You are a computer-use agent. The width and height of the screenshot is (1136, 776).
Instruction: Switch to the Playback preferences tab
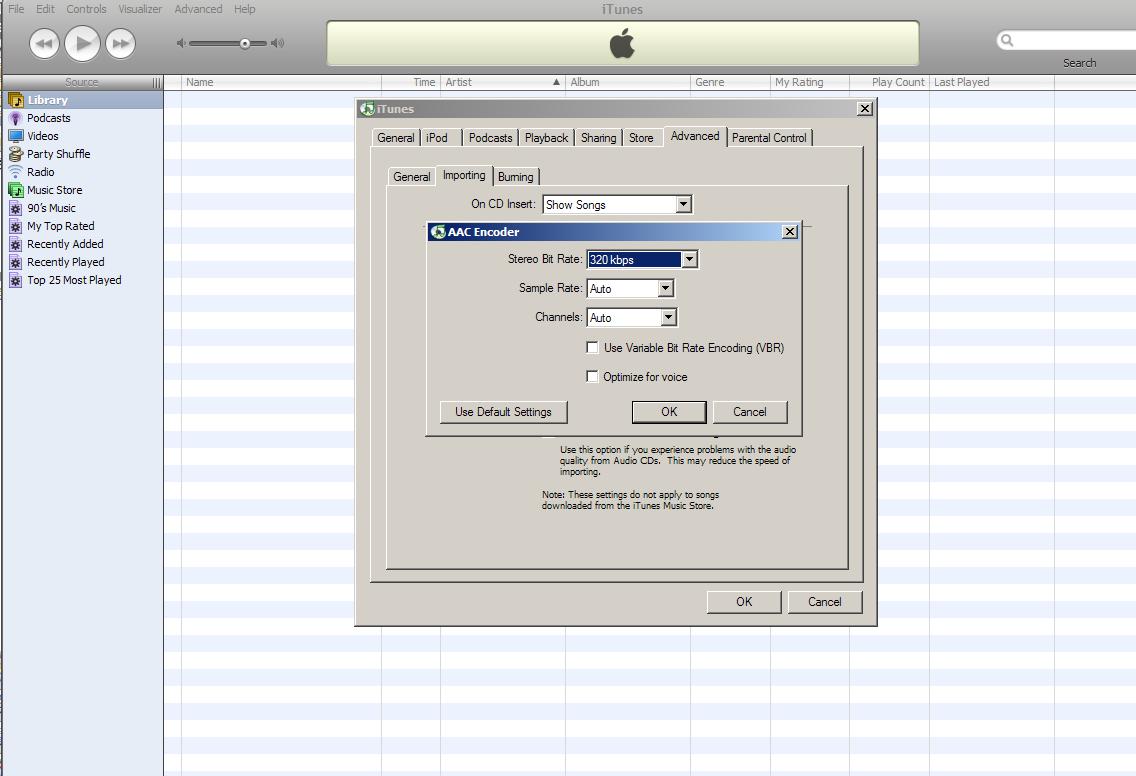point(546,138)
